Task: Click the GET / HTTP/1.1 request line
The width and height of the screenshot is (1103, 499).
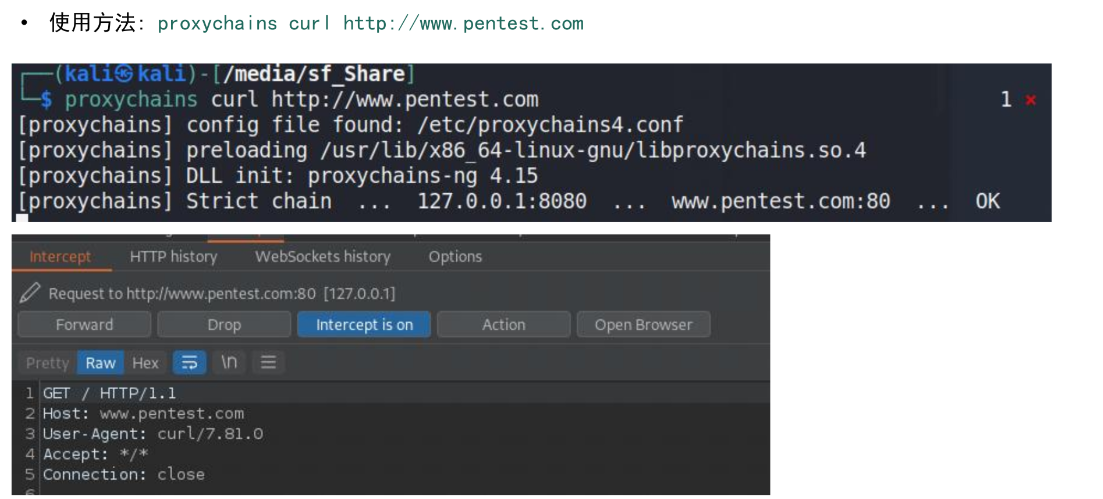Action: 109,393
